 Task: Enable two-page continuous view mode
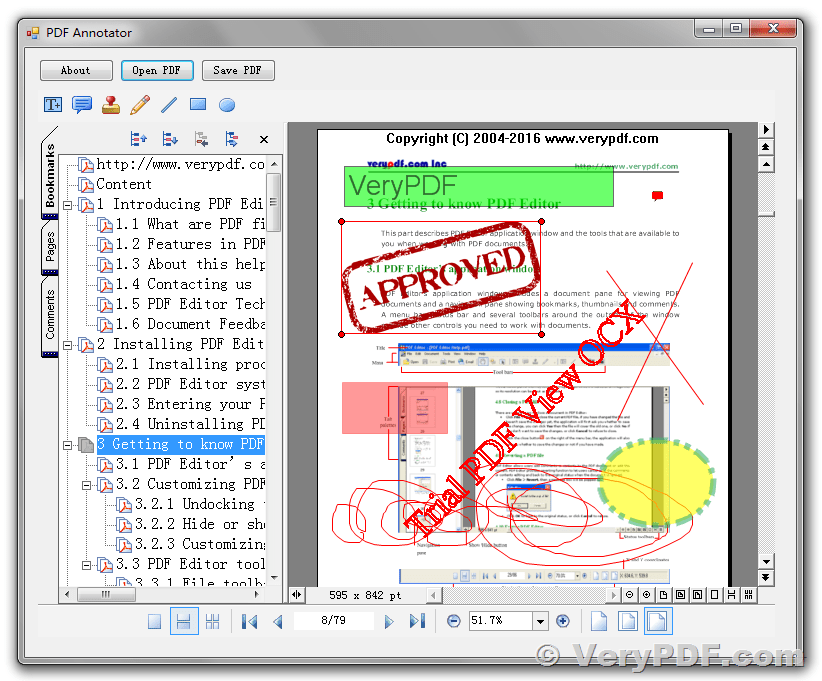184,621
